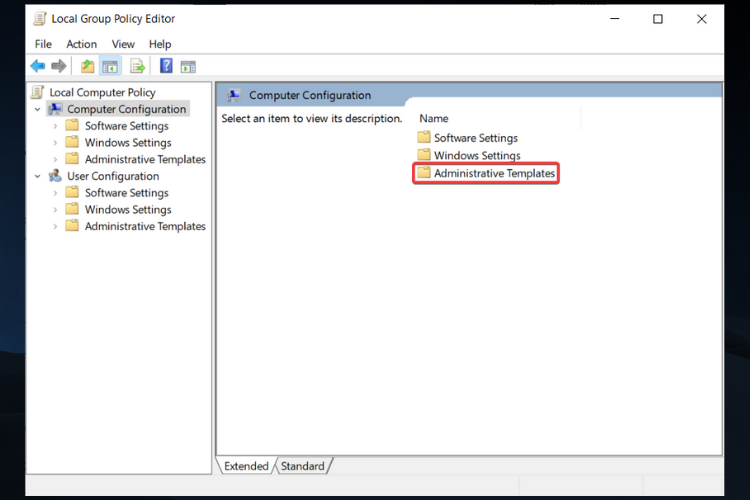Viewport: 750px width, 500px height.
Task: Select User Configuration label in the tree
Action: tap(113, 176)
